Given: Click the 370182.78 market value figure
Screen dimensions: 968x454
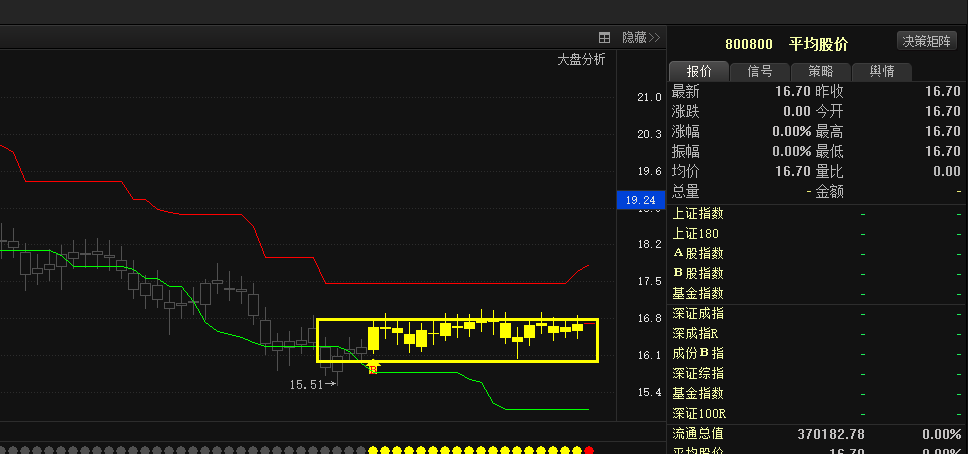Looking at the screenshot, I should coord(831,434).
